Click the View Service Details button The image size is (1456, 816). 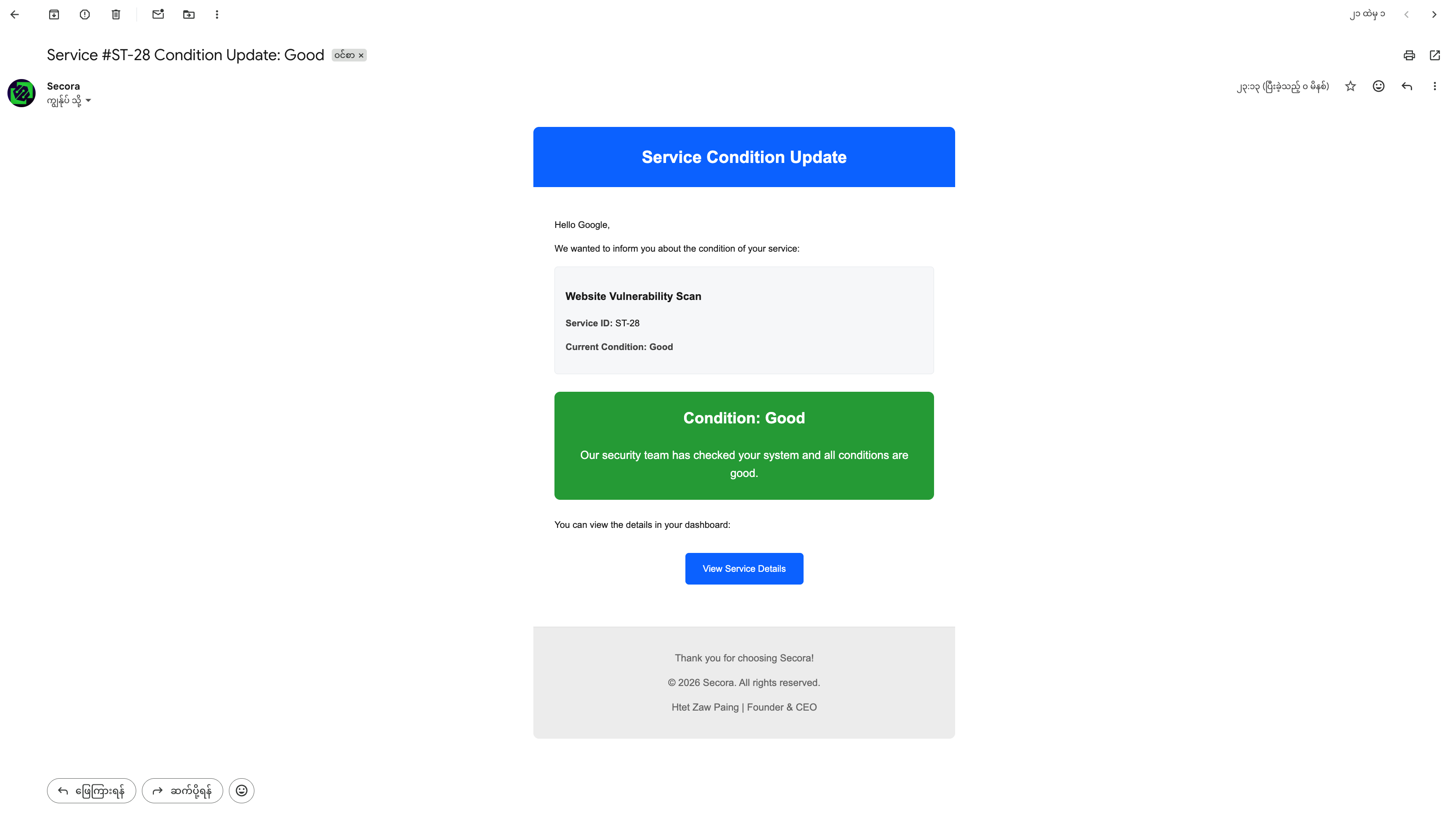point(744,568)
